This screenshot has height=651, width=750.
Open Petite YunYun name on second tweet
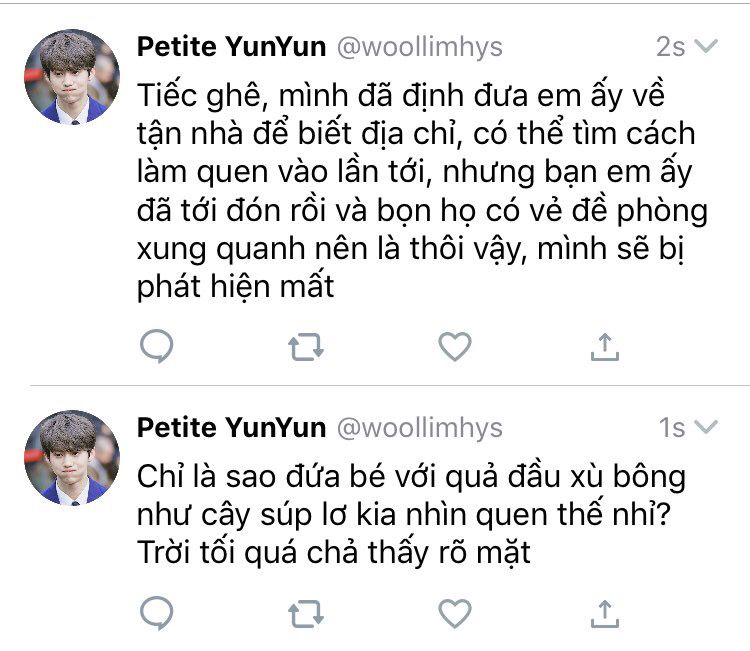[232, 428]
